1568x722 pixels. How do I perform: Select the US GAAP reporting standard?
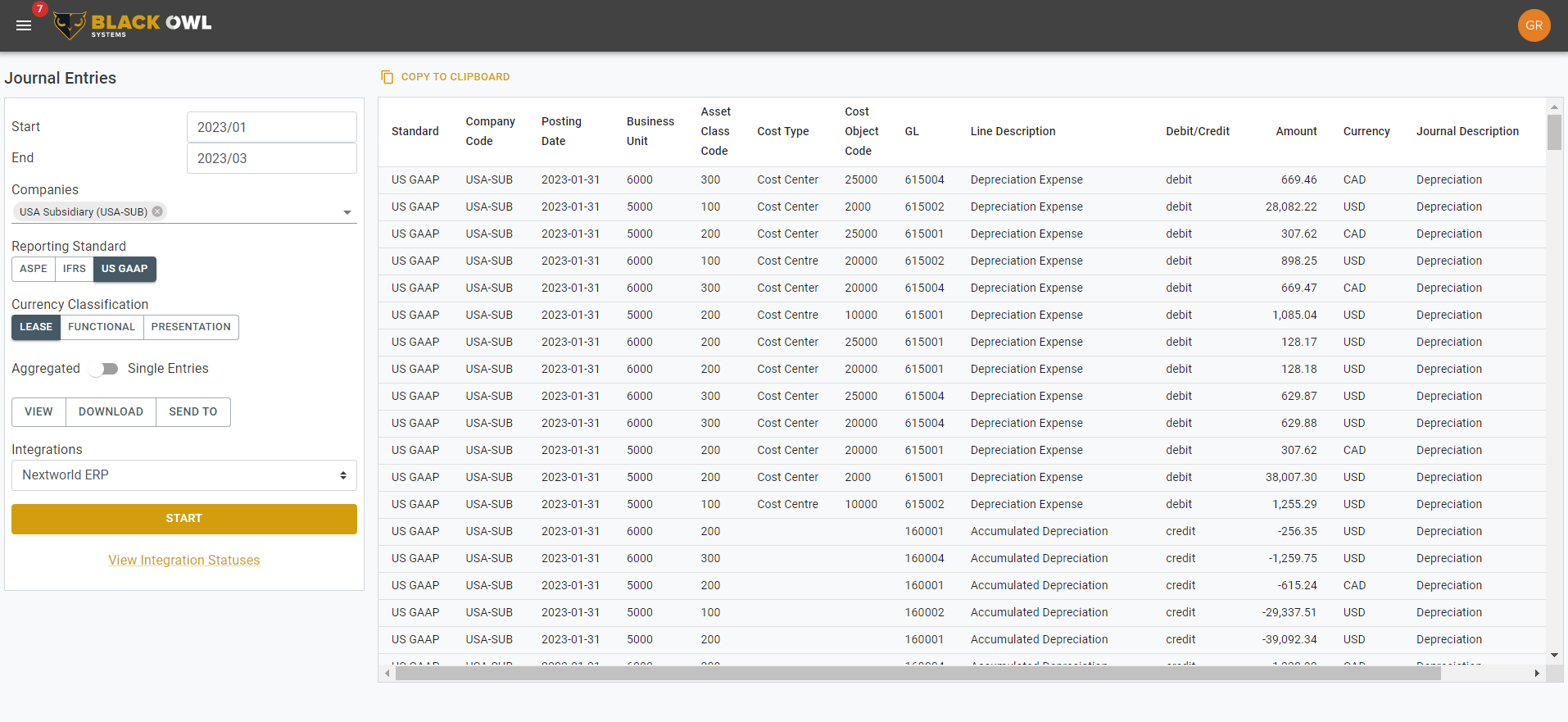tap(125, 269)
